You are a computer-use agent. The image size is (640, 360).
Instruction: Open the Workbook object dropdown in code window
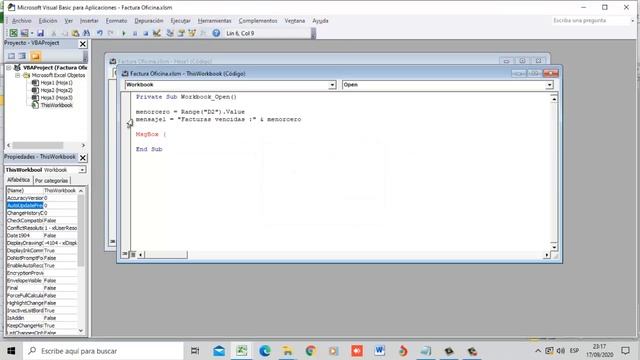click(x=332, y=85)
